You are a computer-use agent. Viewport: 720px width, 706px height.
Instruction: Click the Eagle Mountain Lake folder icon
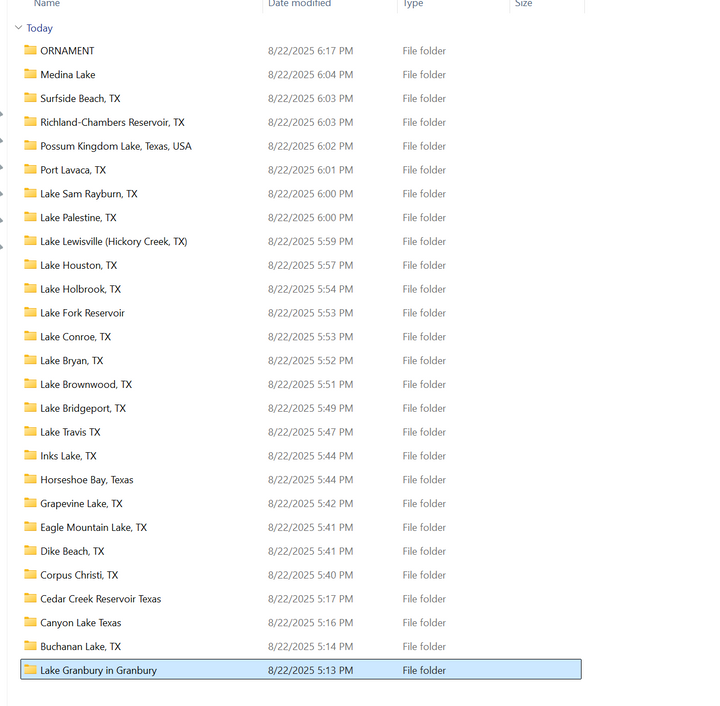(30, 527)
